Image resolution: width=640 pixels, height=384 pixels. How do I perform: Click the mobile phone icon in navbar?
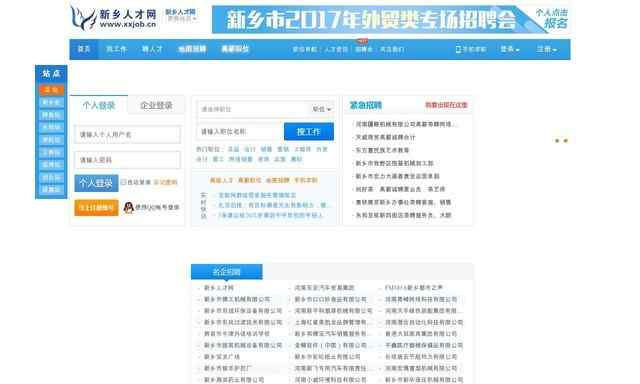[458, 49]
